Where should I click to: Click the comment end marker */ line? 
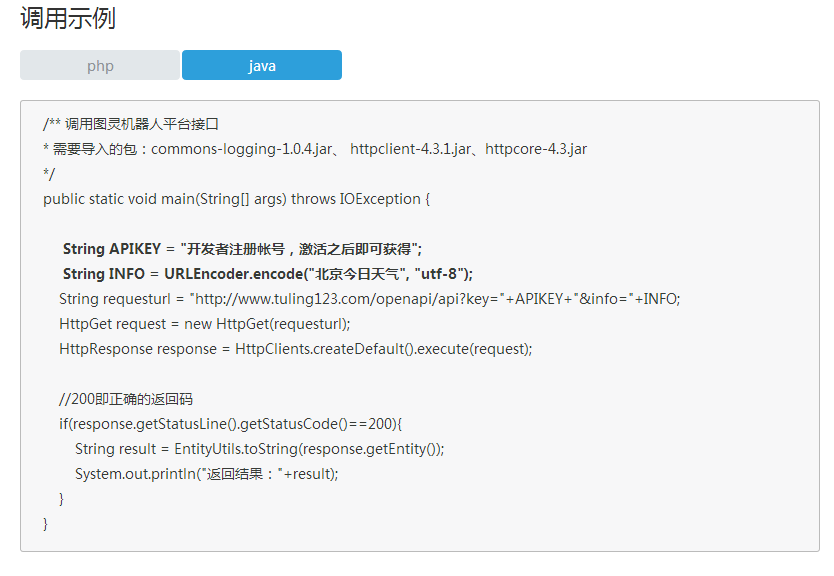click(x=49, y=174)
